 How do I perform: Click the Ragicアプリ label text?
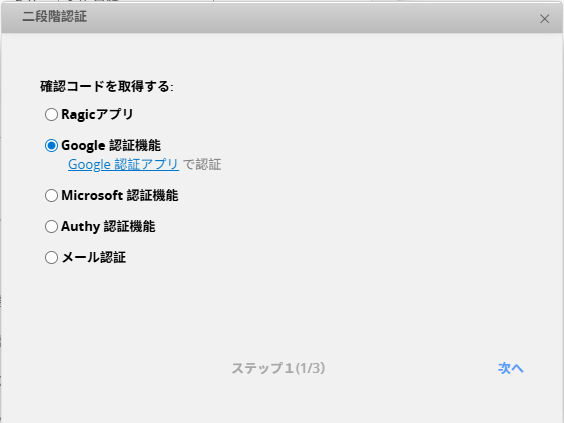(97, 114)
